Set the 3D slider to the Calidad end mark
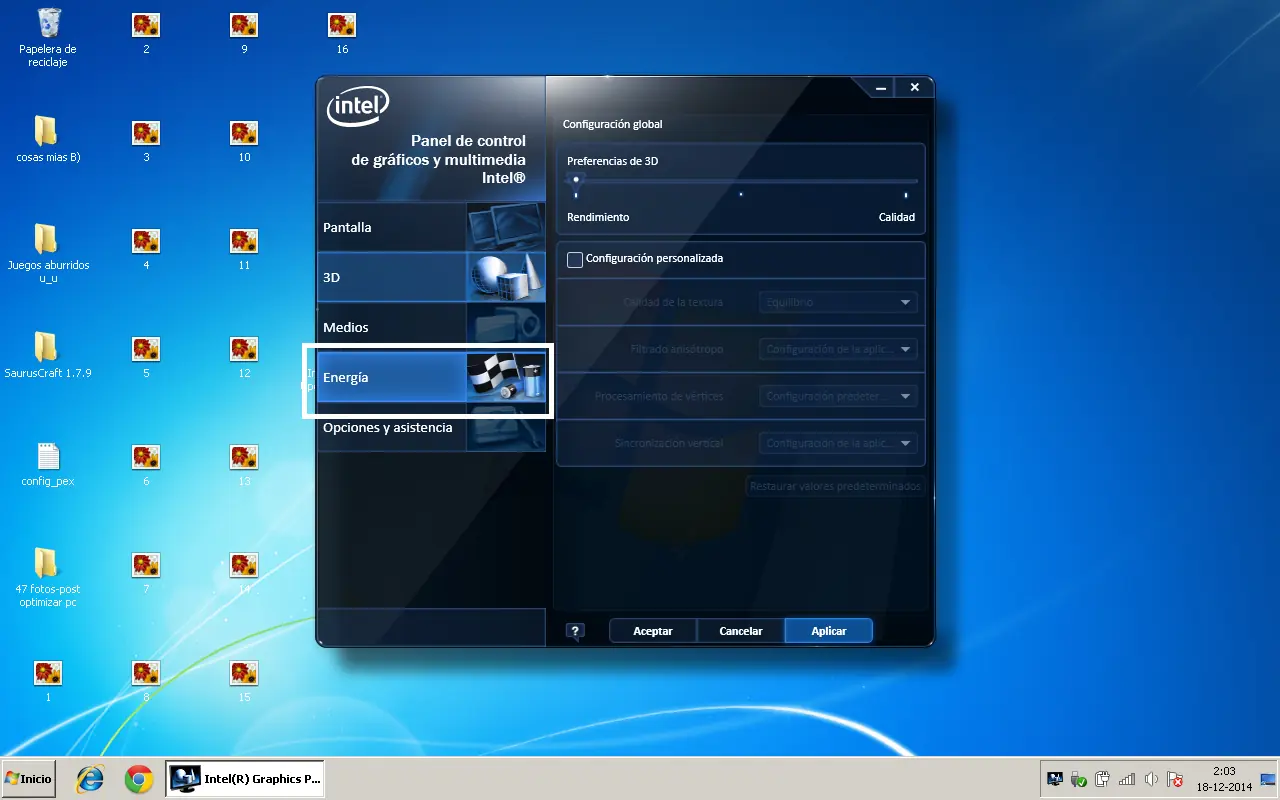The width and height of the screenshot is (1280, 800). pos(906,194)
